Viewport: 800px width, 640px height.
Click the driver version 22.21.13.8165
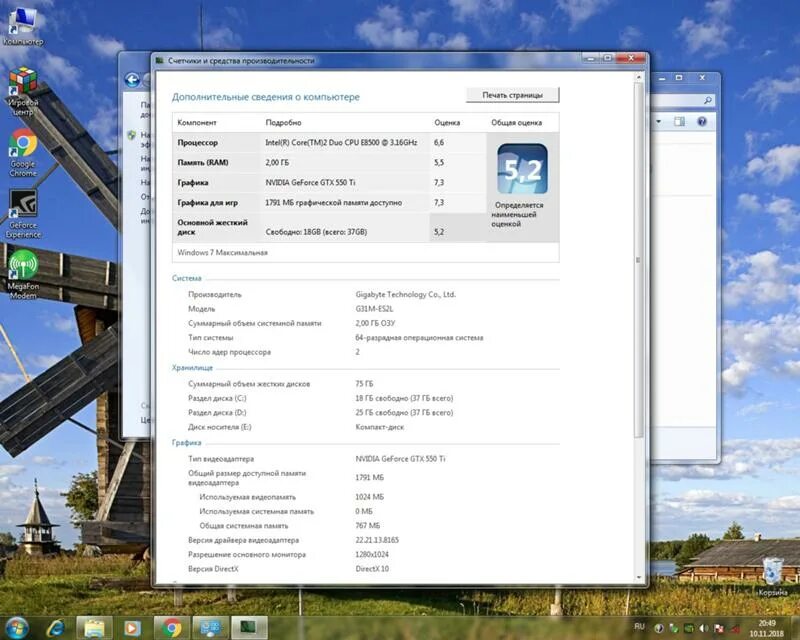click(377, 540)
